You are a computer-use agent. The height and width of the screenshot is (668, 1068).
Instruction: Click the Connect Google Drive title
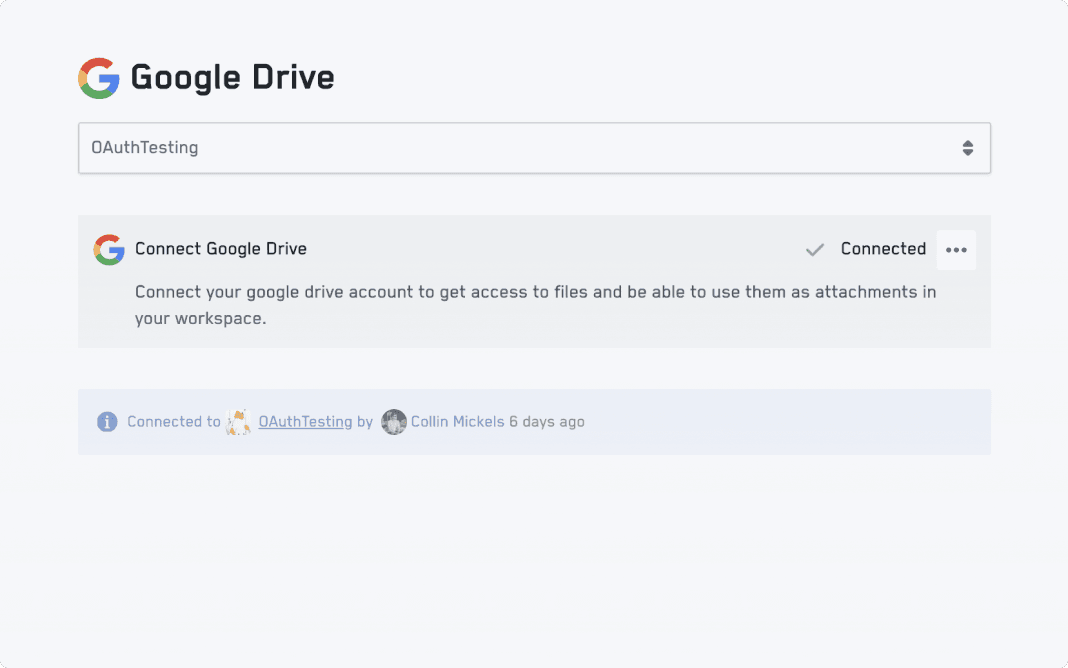click(221, 249)
